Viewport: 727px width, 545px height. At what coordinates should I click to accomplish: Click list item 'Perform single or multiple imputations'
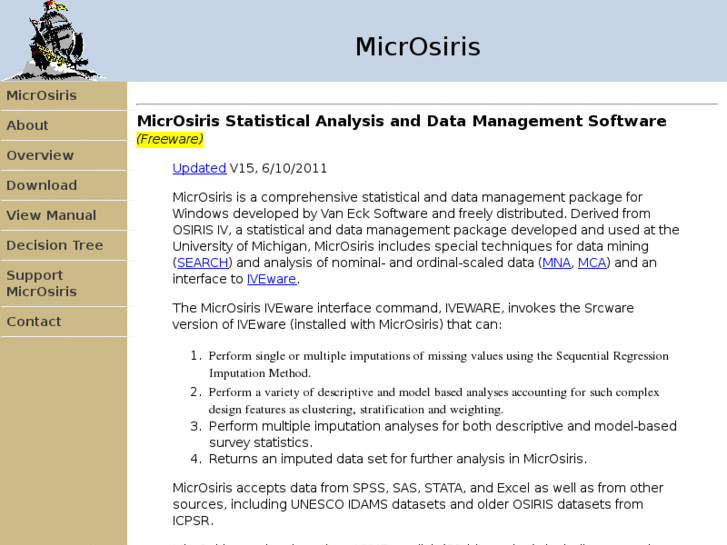tap(439, 364)
